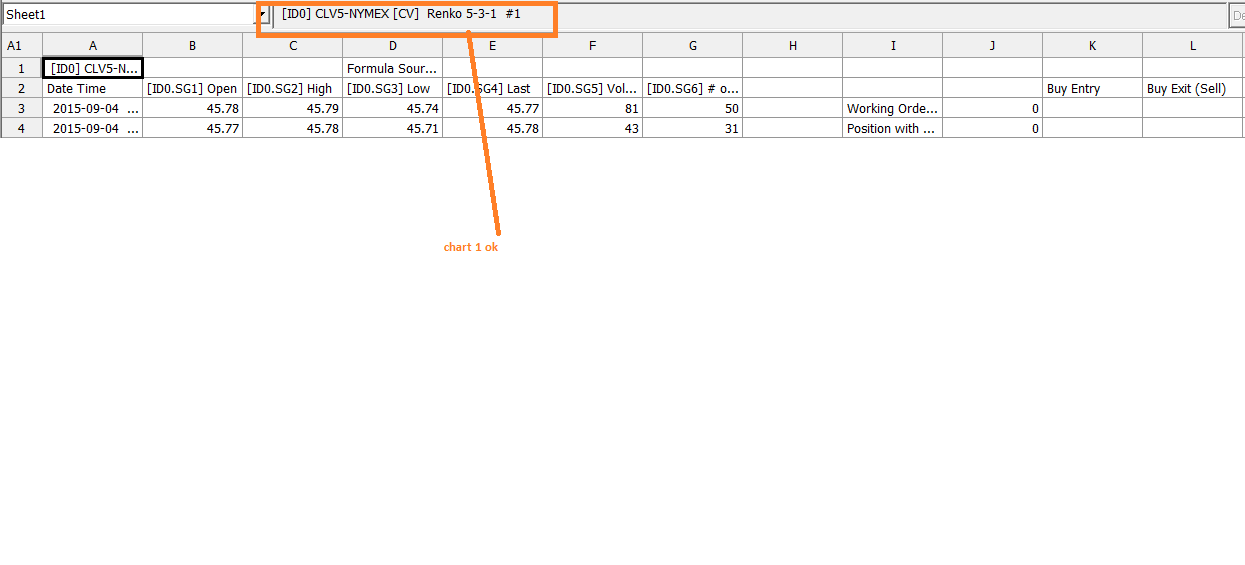The height and width of the screenshot is (565, 1245).
Task: Select the 'Buy Entry' cell
Action: tap(1093, 88)
